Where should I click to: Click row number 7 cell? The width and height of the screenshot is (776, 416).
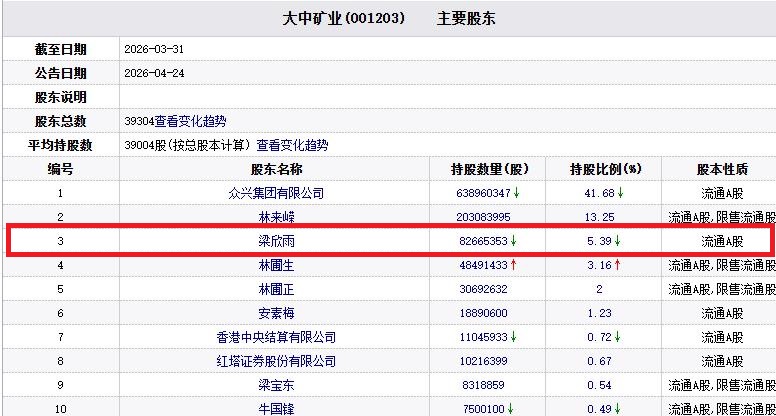60,337
